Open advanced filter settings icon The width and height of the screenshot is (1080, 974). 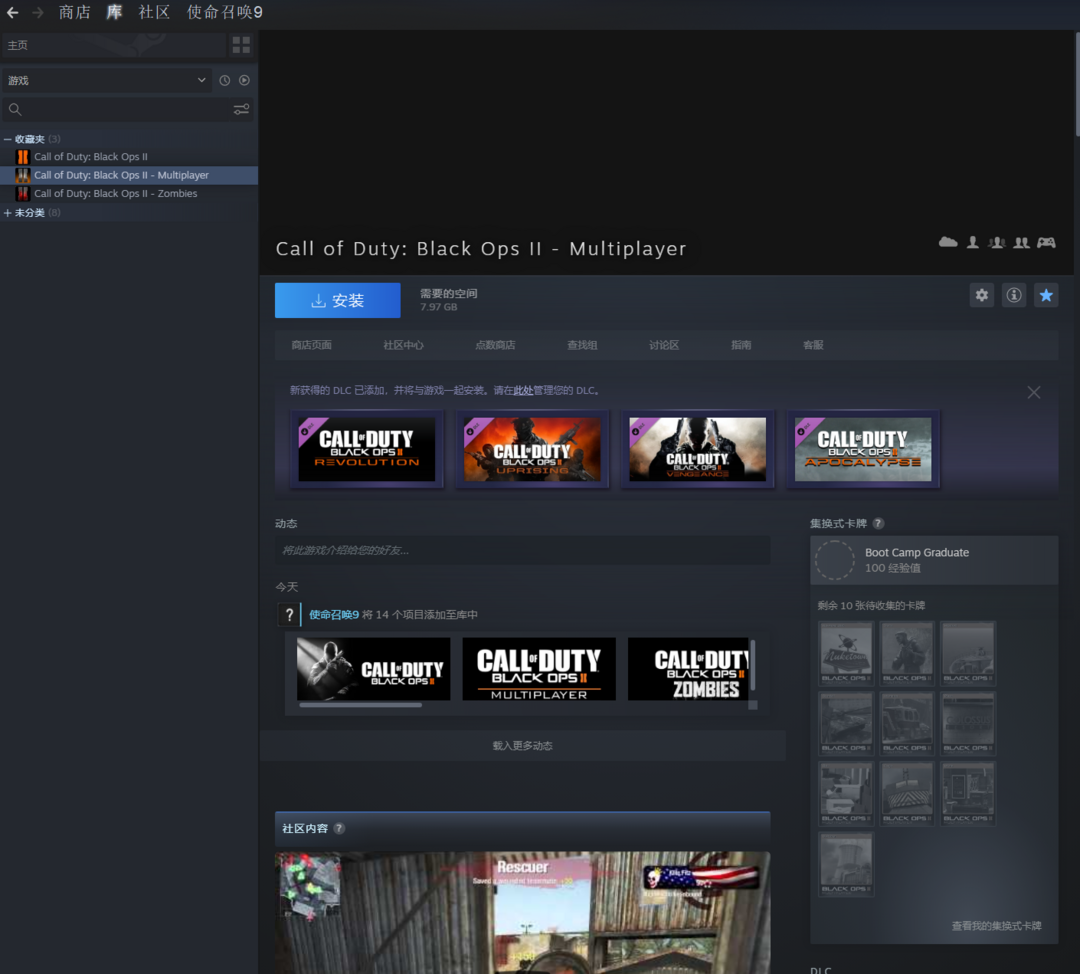point(241,110)
